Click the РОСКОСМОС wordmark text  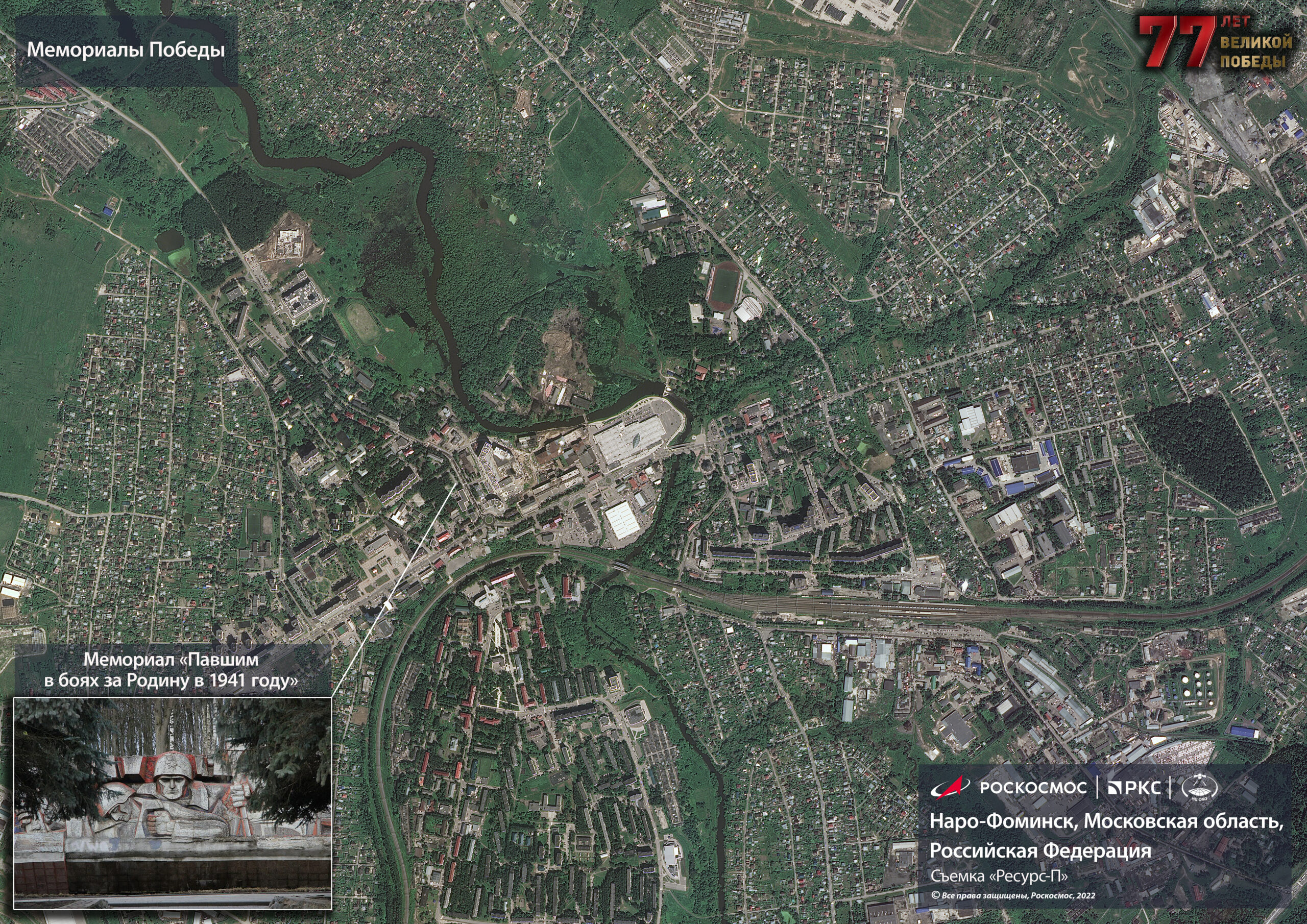tap(1033, 788)
